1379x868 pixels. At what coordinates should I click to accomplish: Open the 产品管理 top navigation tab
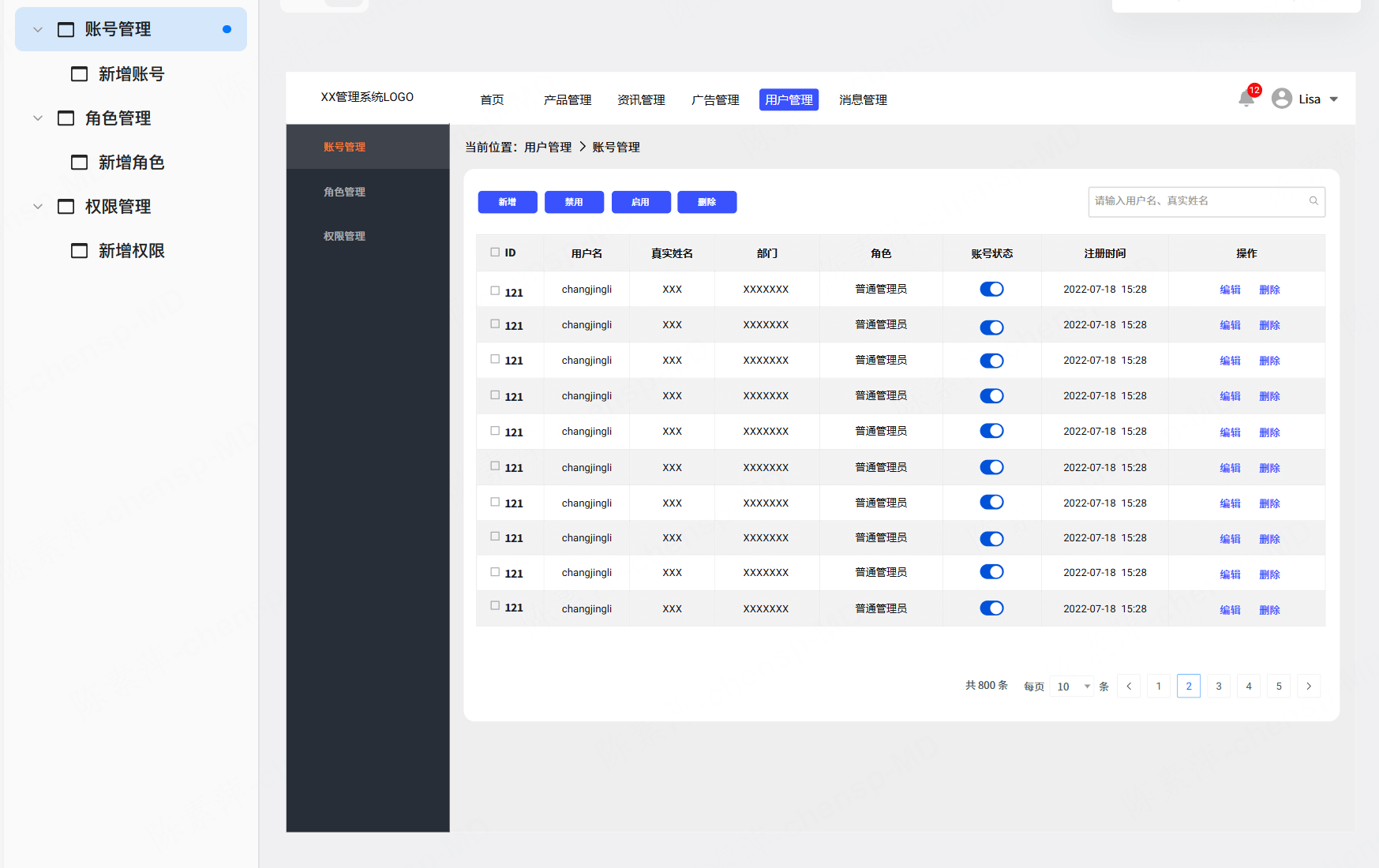568,100
